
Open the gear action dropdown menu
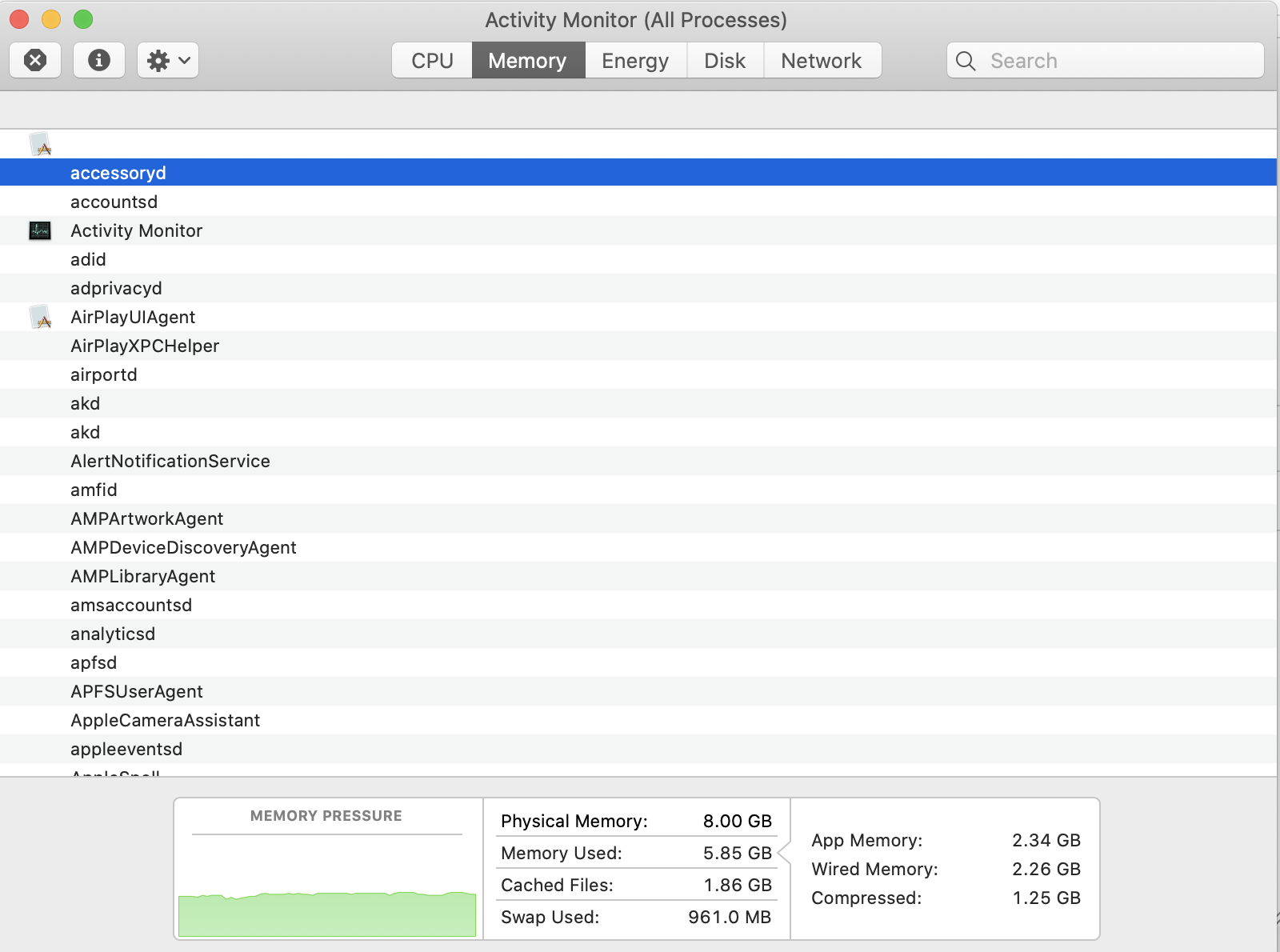click(168, 60)
